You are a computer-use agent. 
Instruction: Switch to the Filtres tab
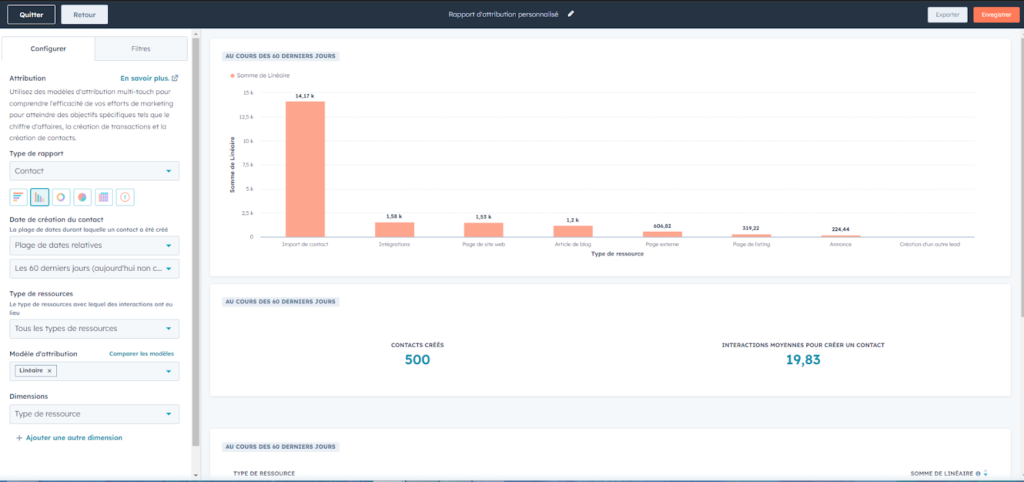coord(141,49)
